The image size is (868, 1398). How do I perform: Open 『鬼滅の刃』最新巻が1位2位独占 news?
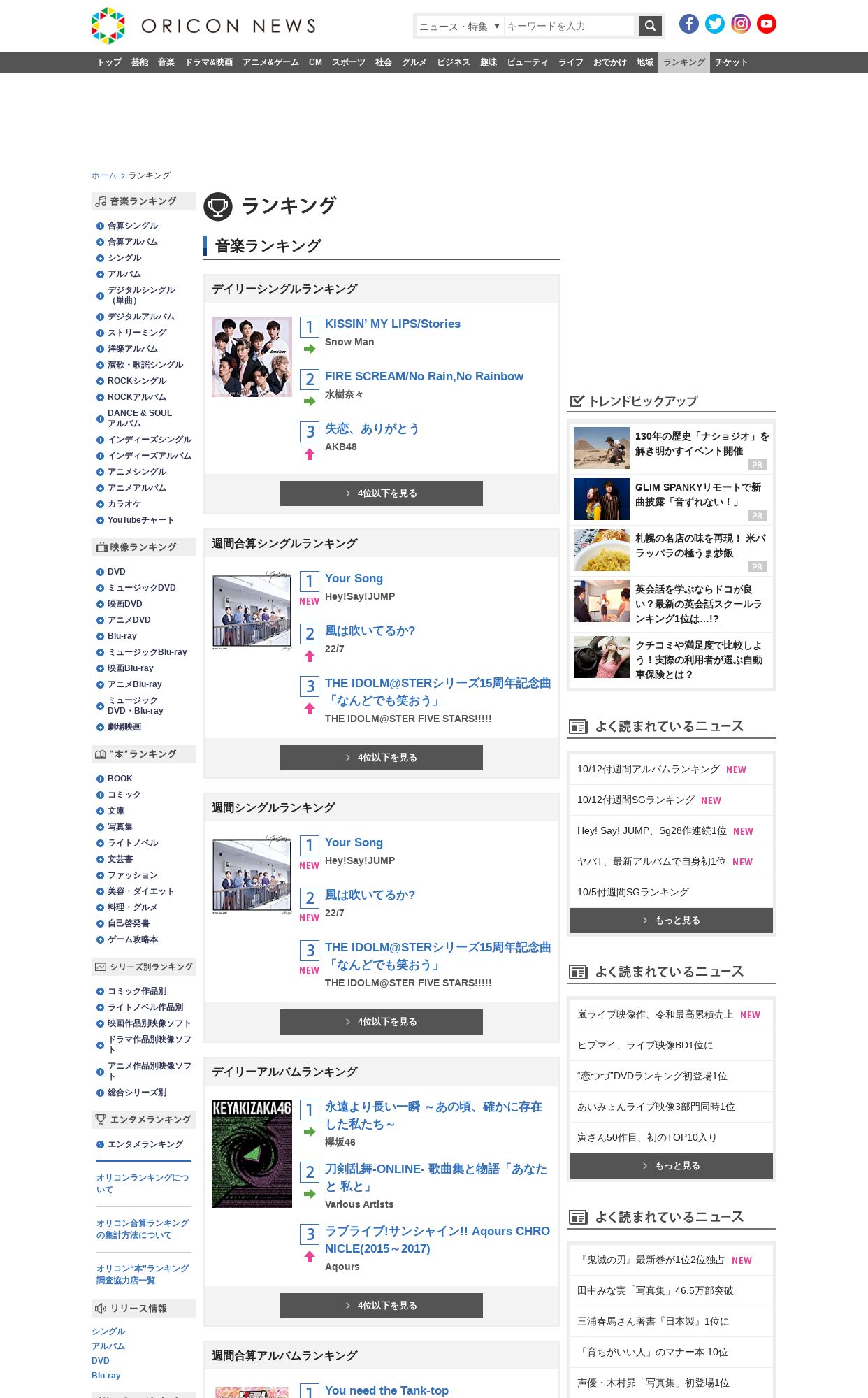651,1260
